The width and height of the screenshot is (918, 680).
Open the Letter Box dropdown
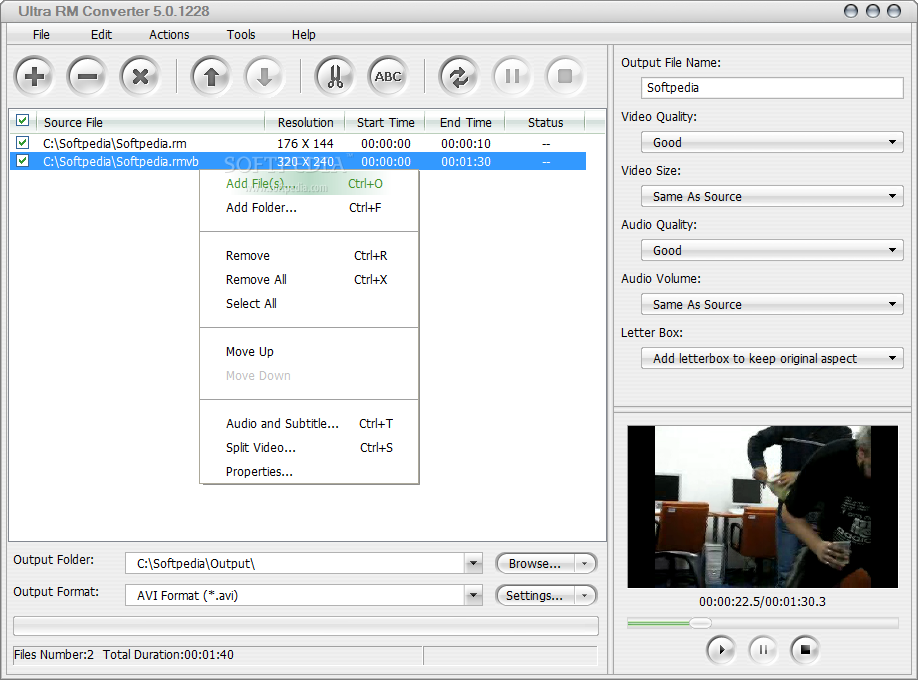[772, 358]
